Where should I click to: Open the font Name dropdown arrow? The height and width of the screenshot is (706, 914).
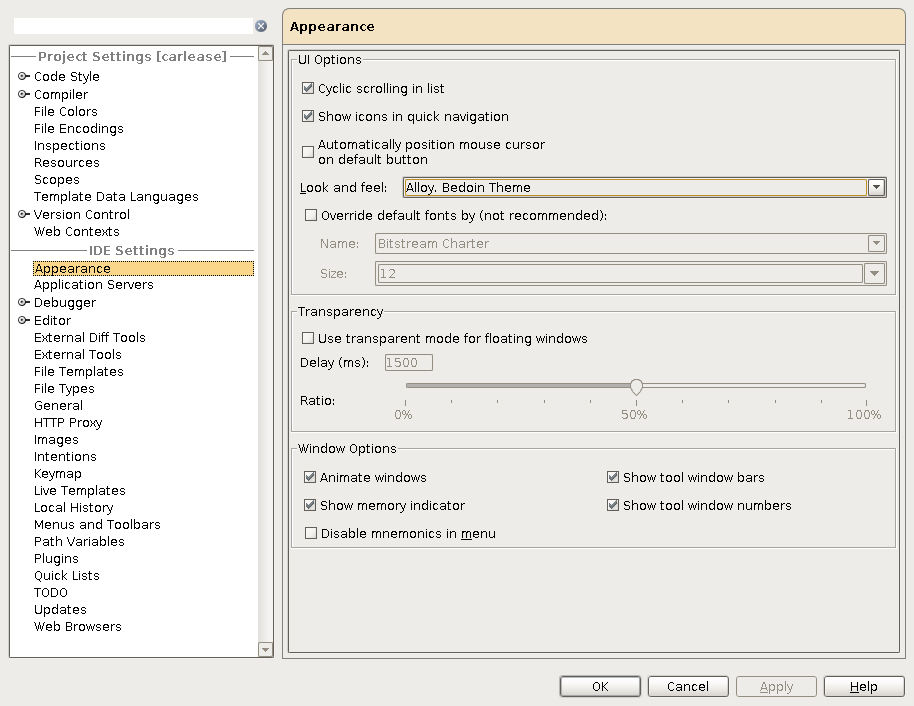click(876, 244)
